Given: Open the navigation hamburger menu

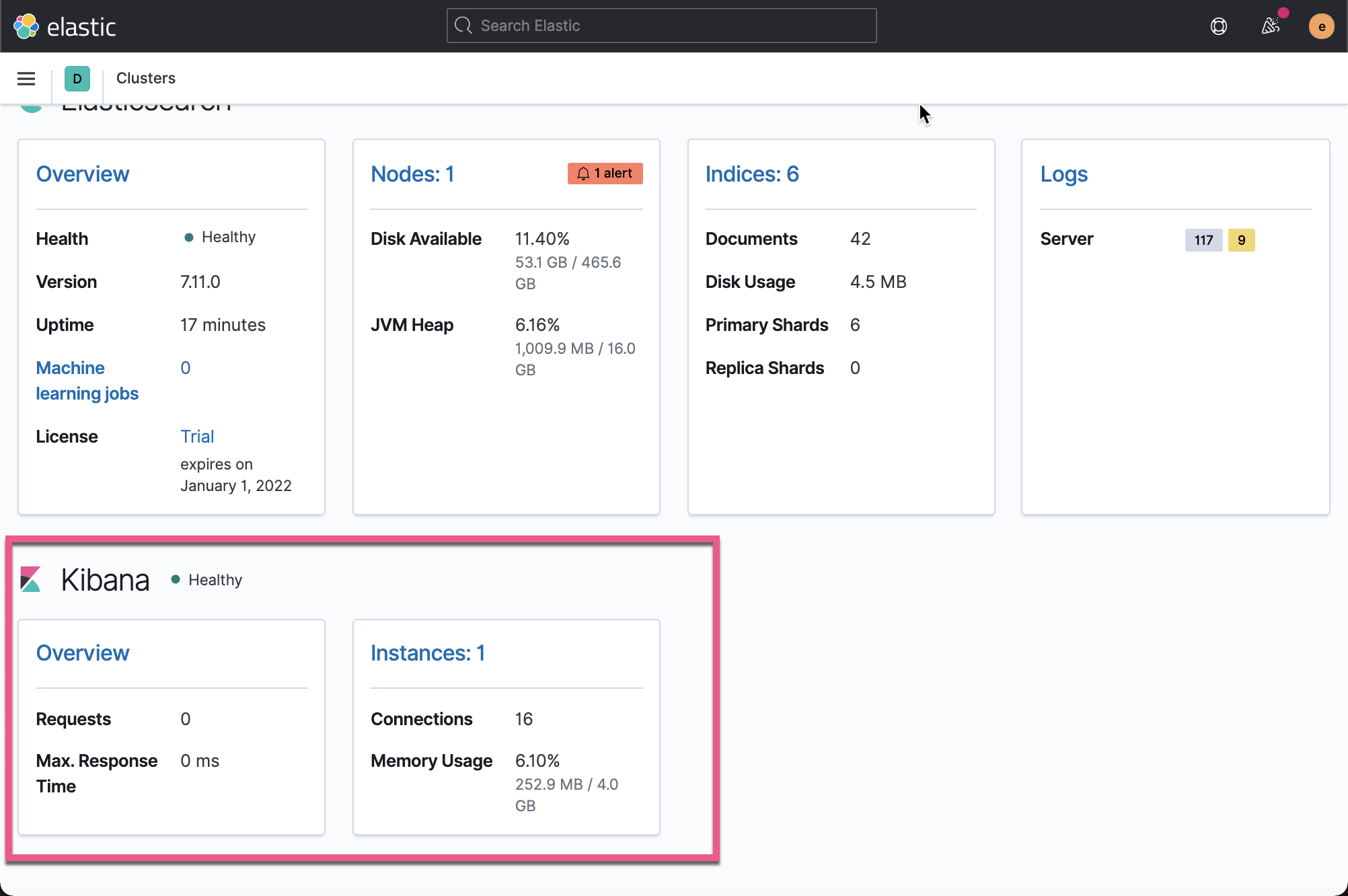Looking at the screenshot, I should coord(26,78).
